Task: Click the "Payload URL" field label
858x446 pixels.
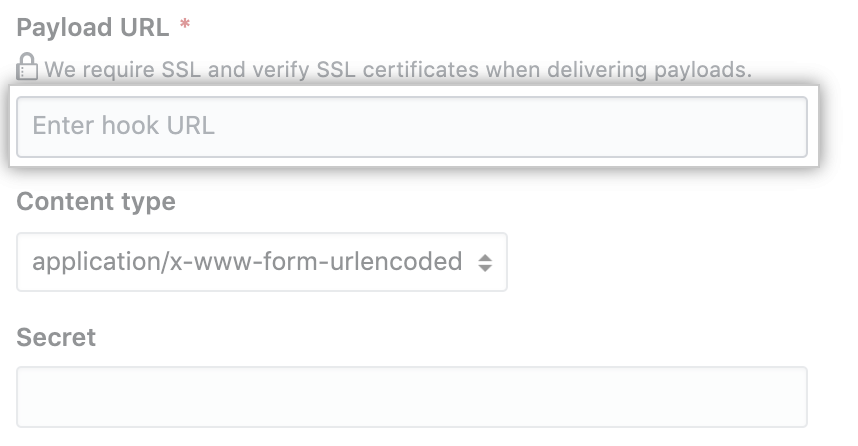Action: (x=93, y=27)
